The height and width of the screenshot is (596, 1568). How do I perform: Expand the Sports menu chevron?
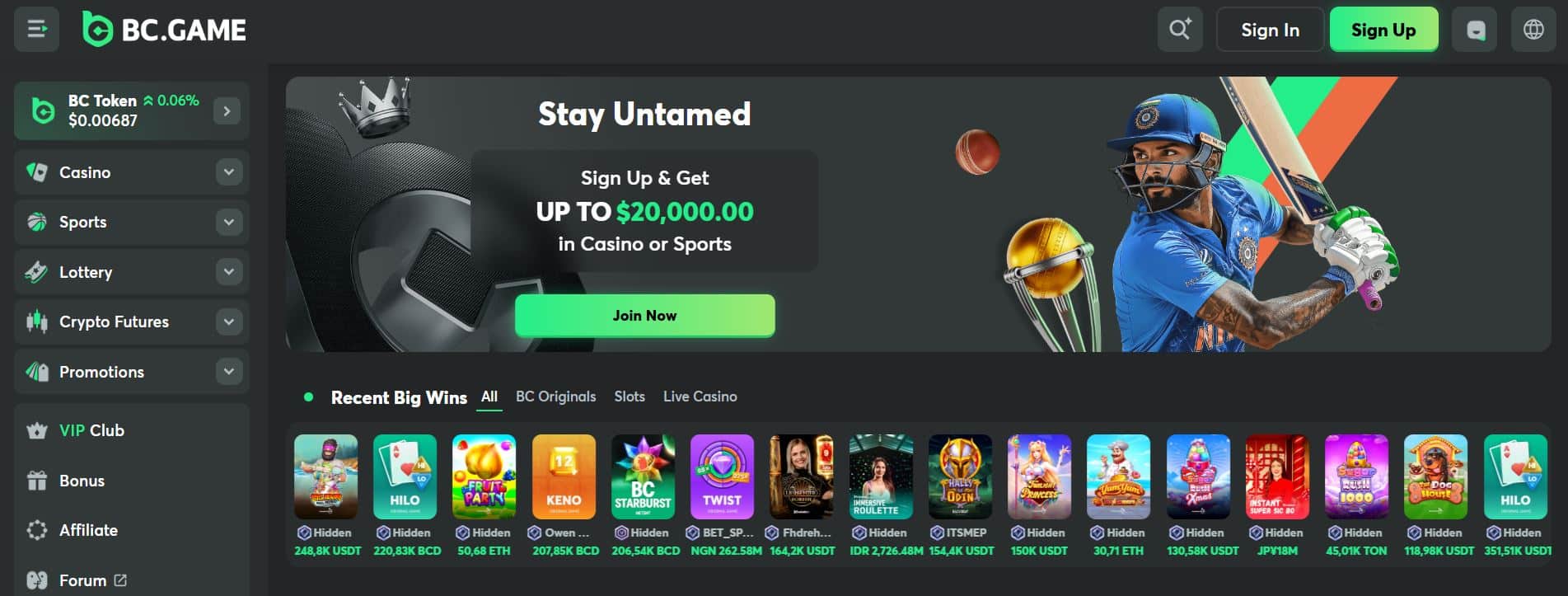coord(229,222)
